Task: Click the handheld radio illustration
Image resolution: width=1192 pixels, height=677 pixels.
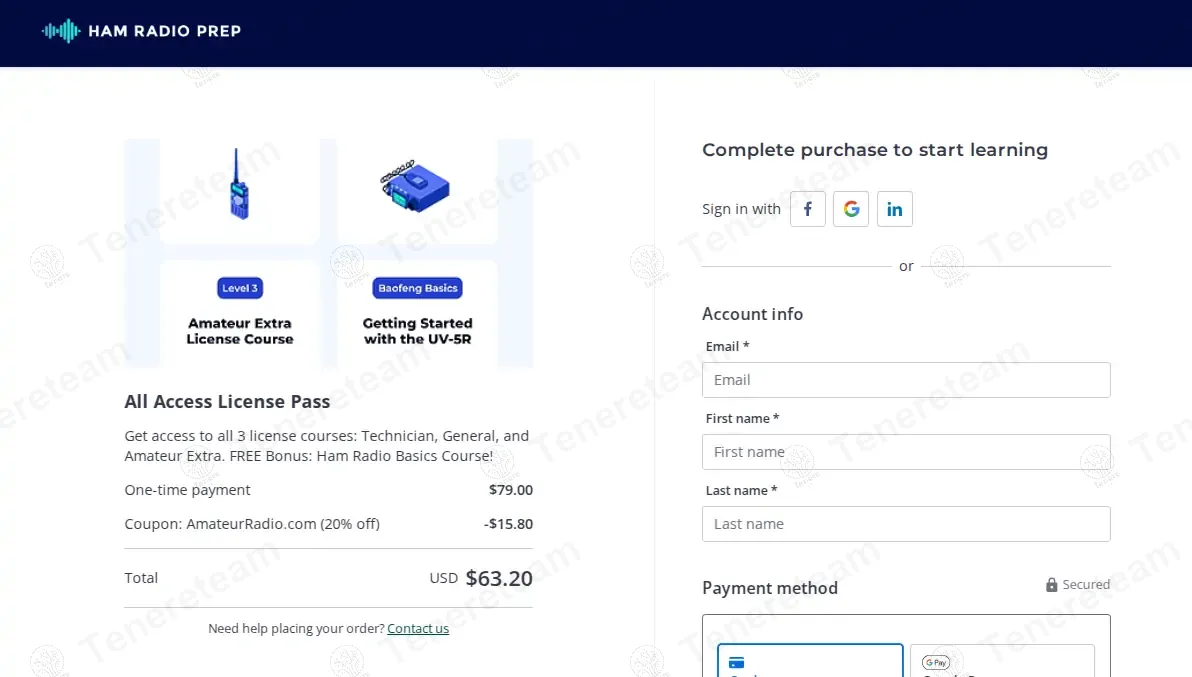Action: 239,185
